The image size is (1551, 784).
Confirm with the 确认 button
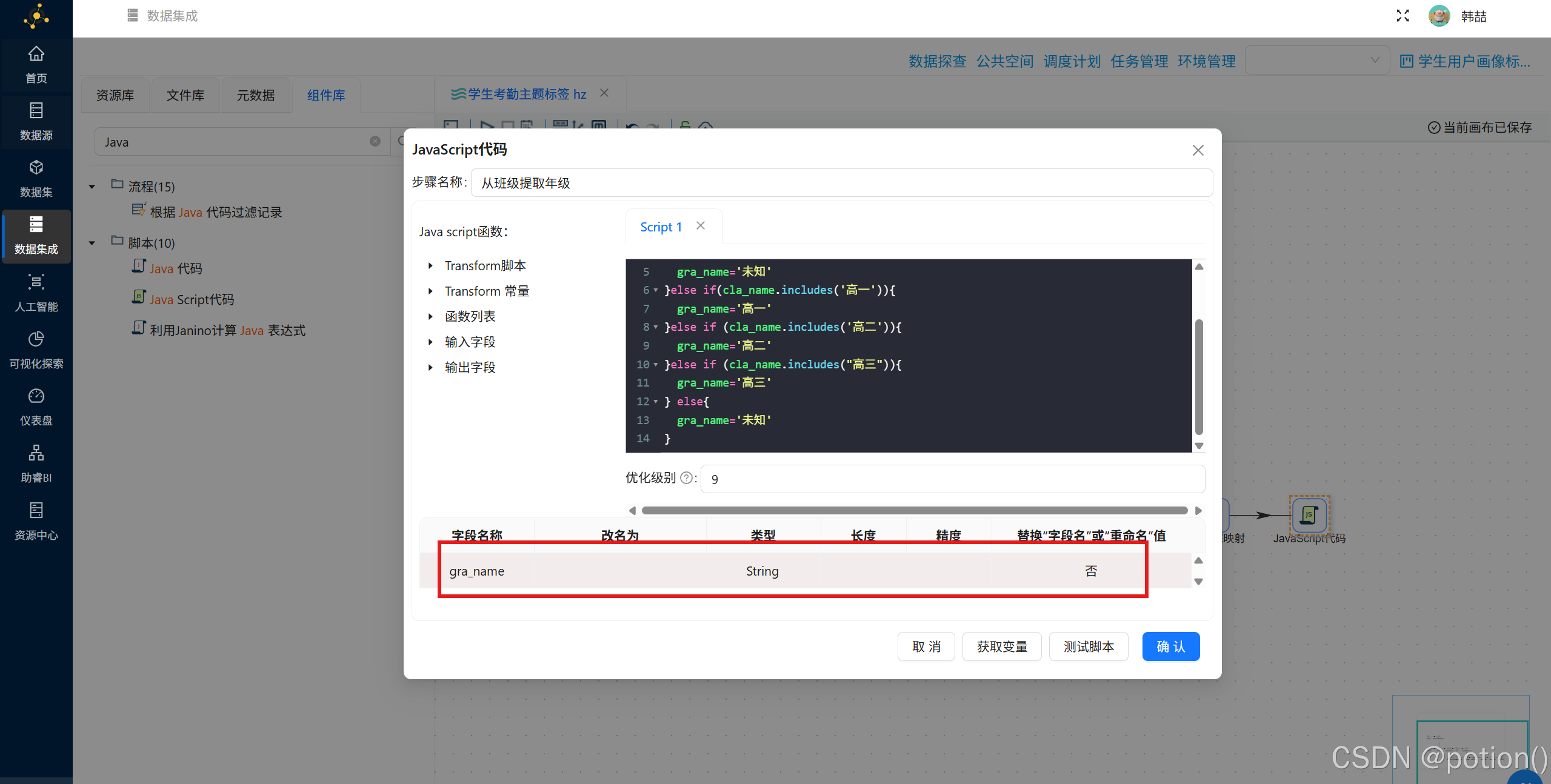pyautogui.click(x=1171, y=646)
